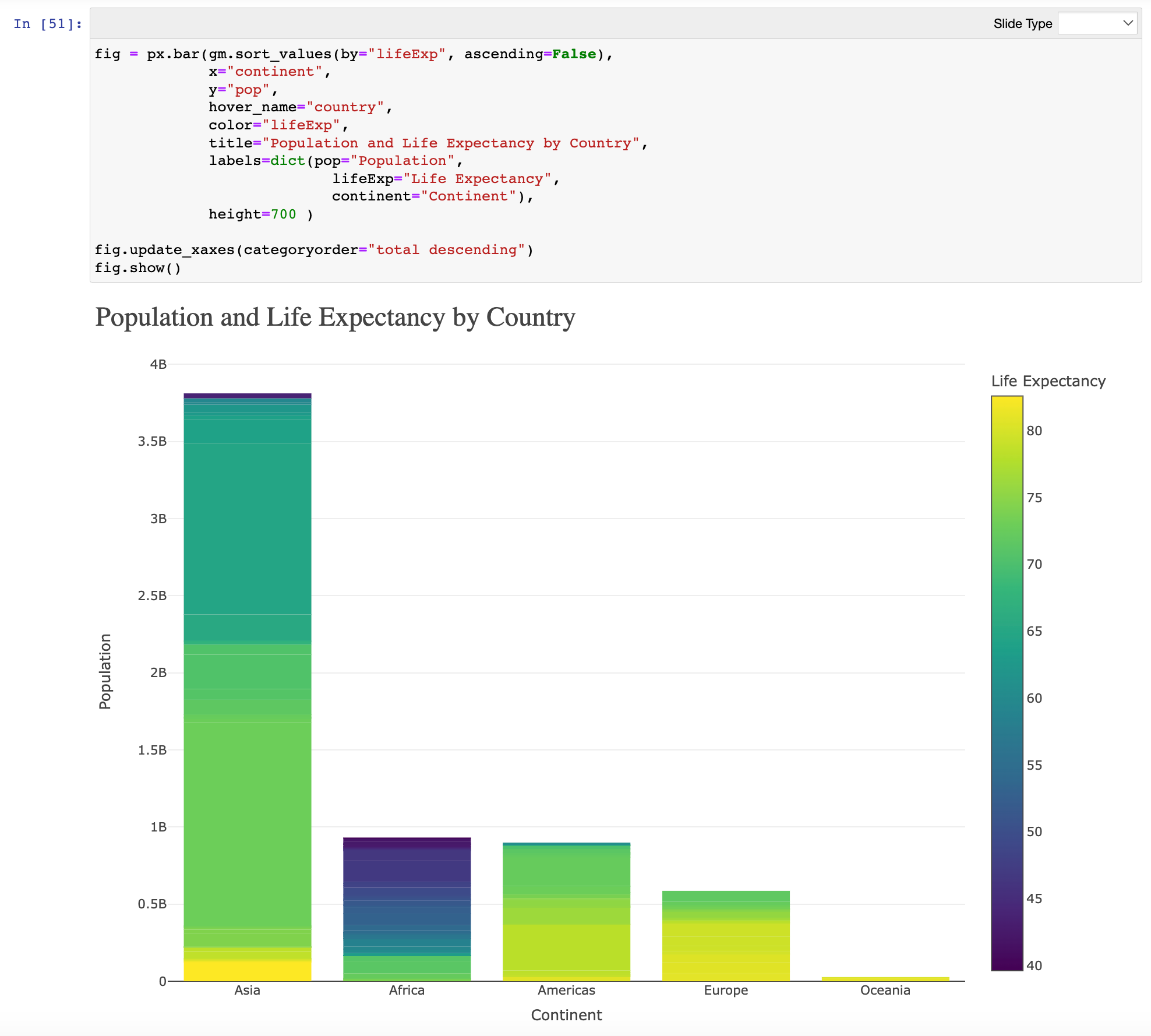Screen dimensions: 1151x1036
Task: Click the Continent x-axis title
Action: pos(566,1015)
